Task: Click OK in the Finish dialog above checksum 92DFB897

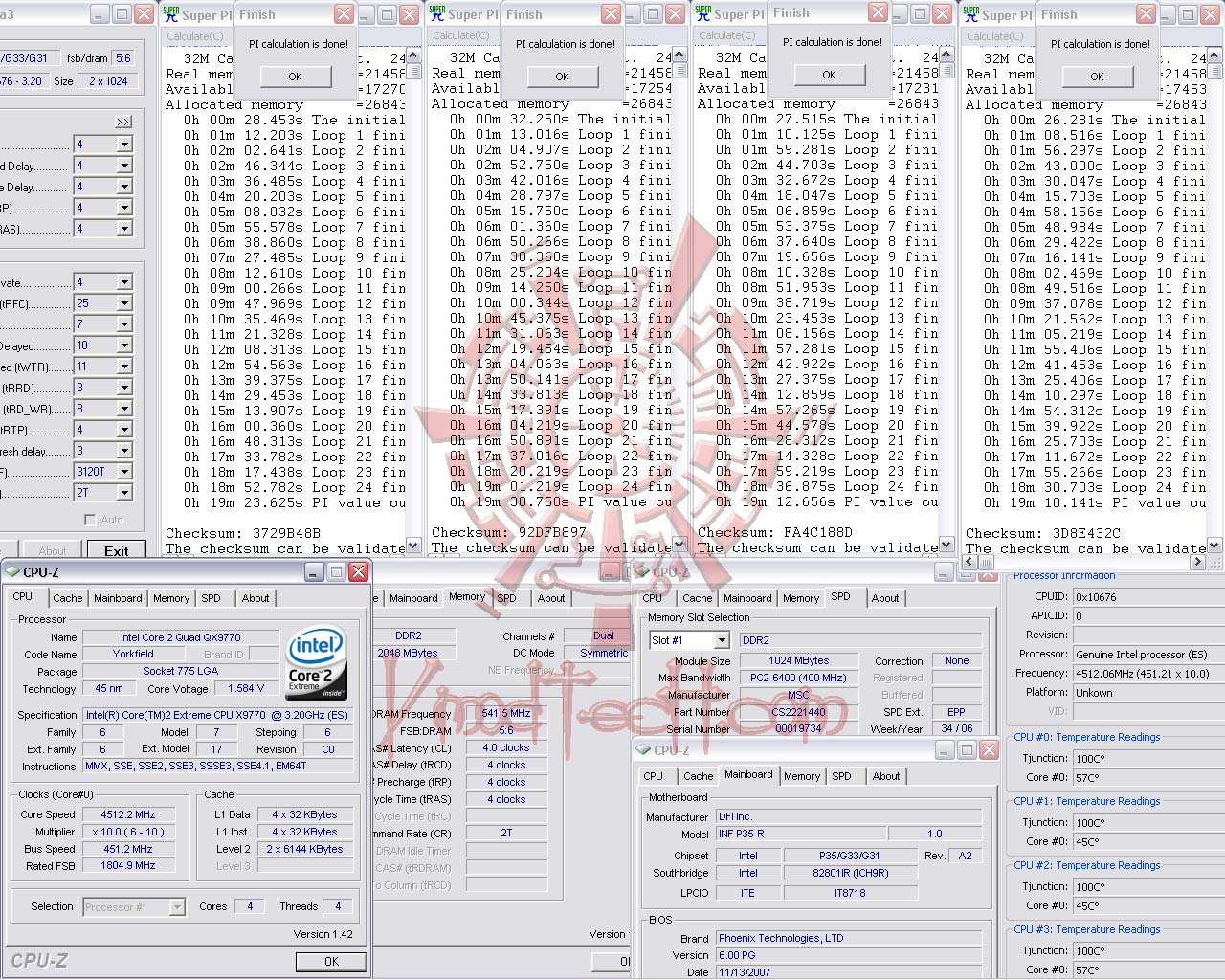Action: click(562, 77)
